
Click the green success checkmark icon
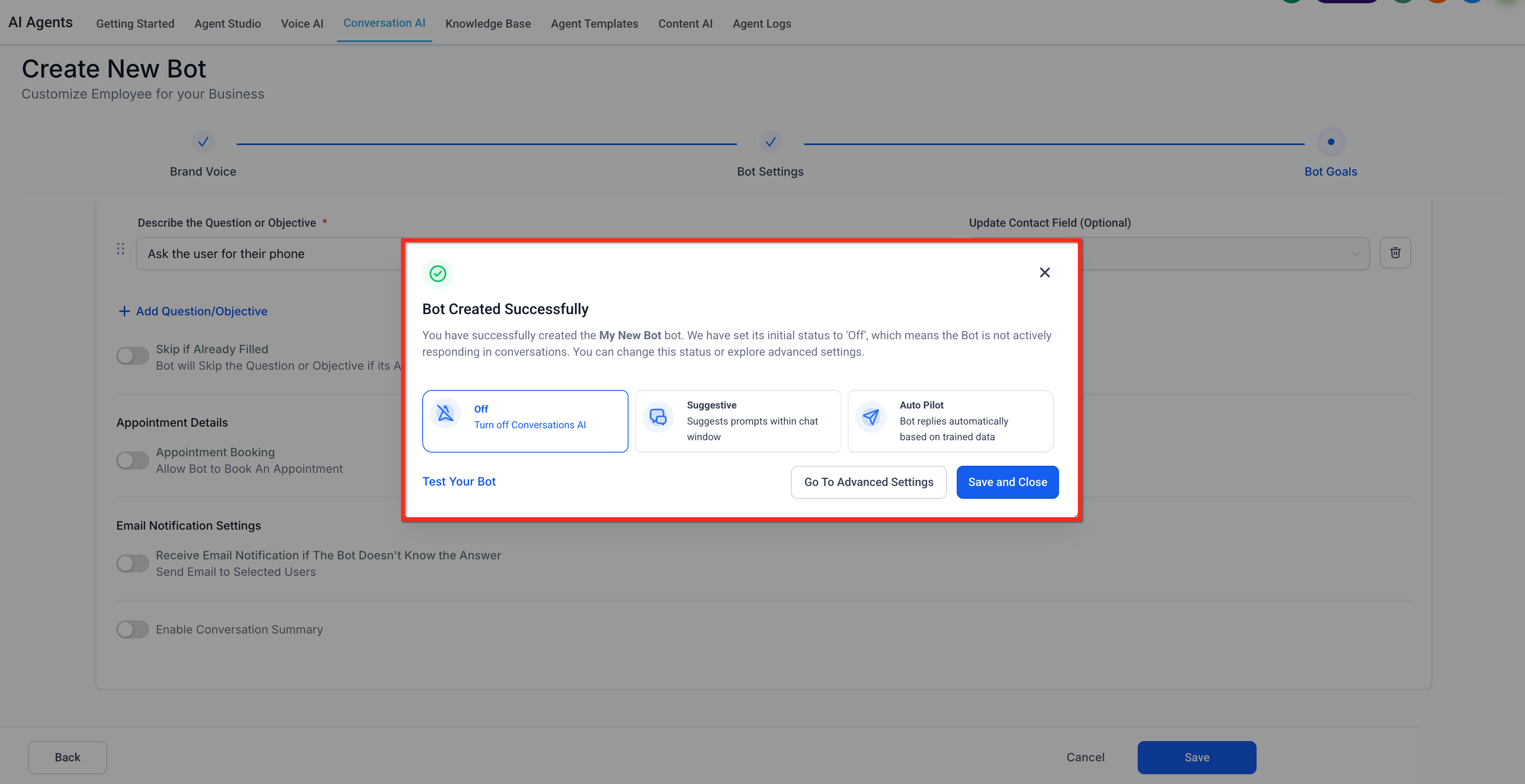pos(438,273)
